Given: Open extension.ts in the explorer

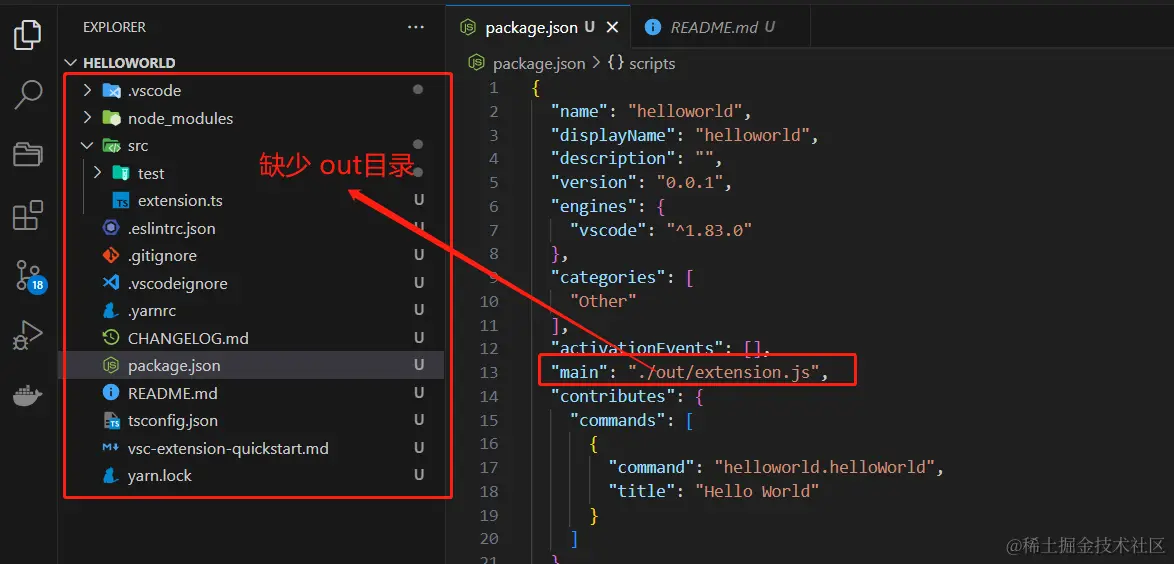Looking at the screenshot, I should tap(180, 201).
